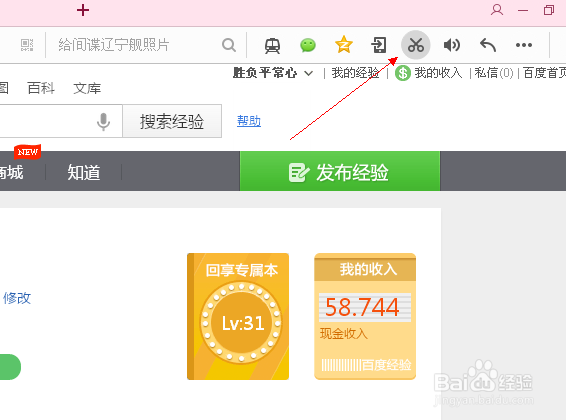Click the 搜索经验 button

point(172,121)
